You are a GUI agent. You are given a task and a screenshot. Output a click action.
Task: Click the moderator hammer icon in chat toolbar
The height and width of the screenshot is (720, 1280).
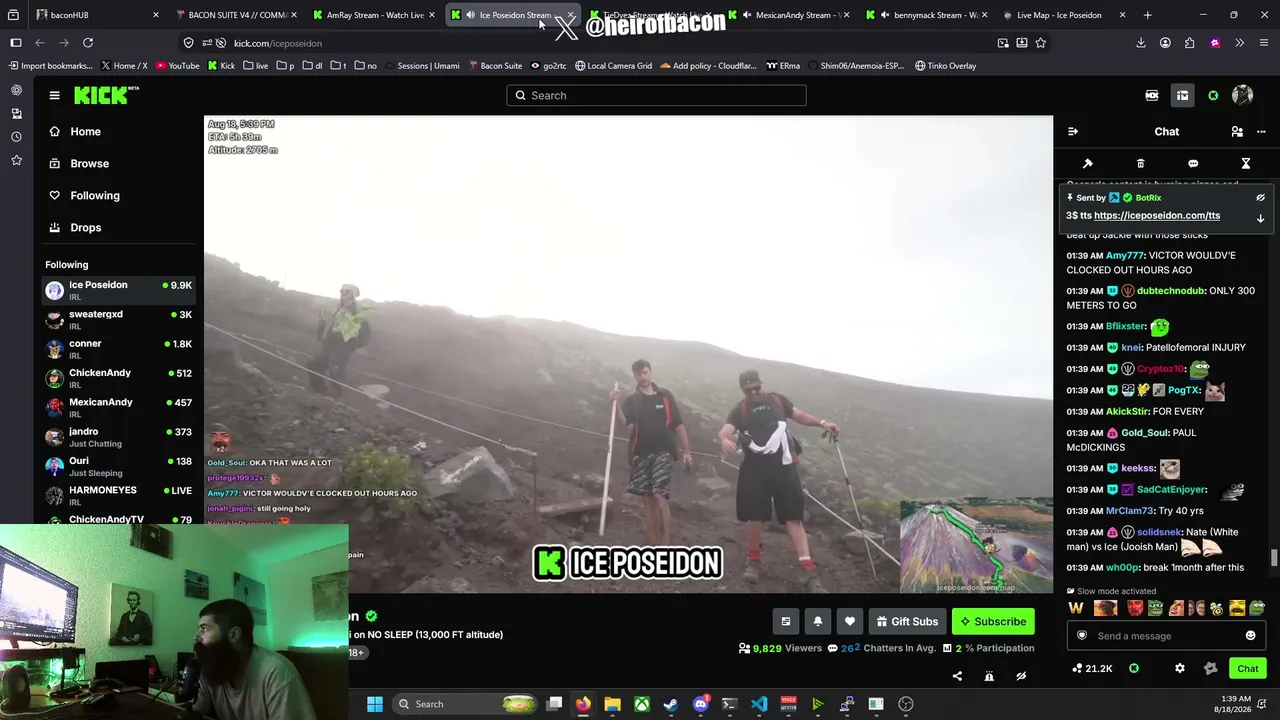point(1088,163)
